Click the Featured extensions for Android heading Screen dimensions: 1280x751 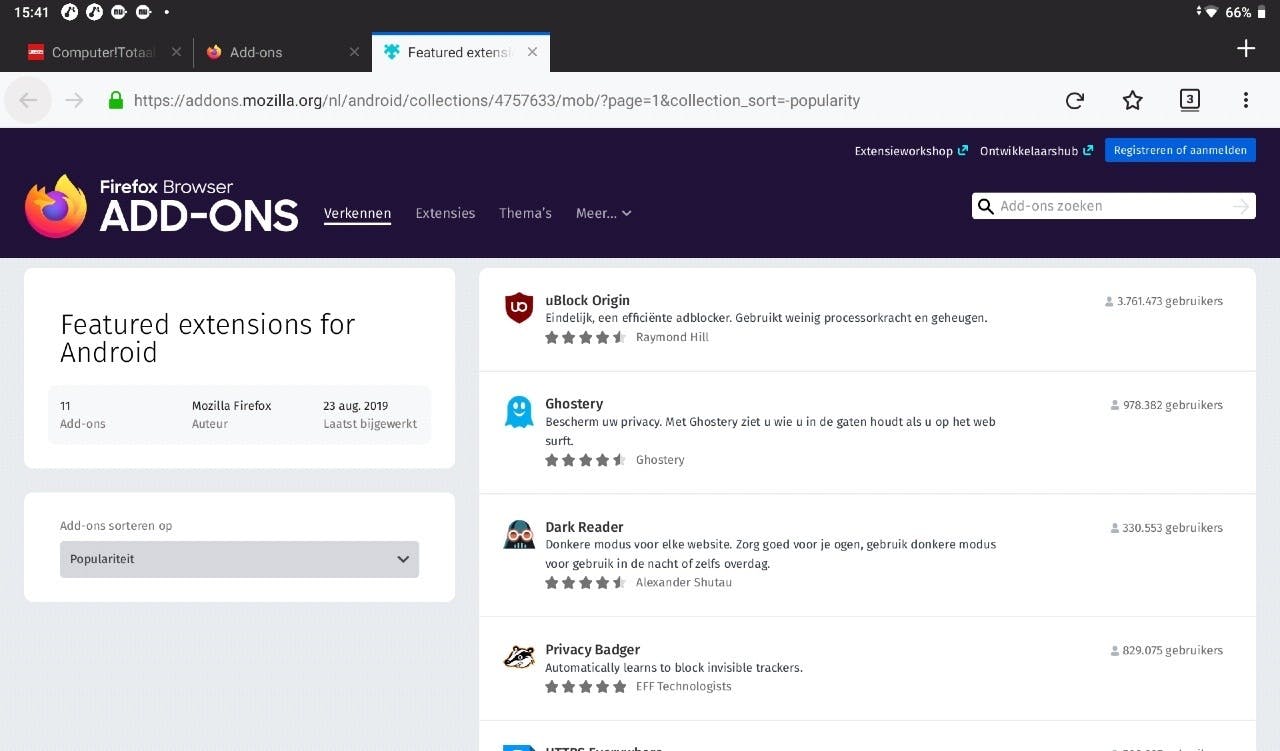(x=208, y=338)
